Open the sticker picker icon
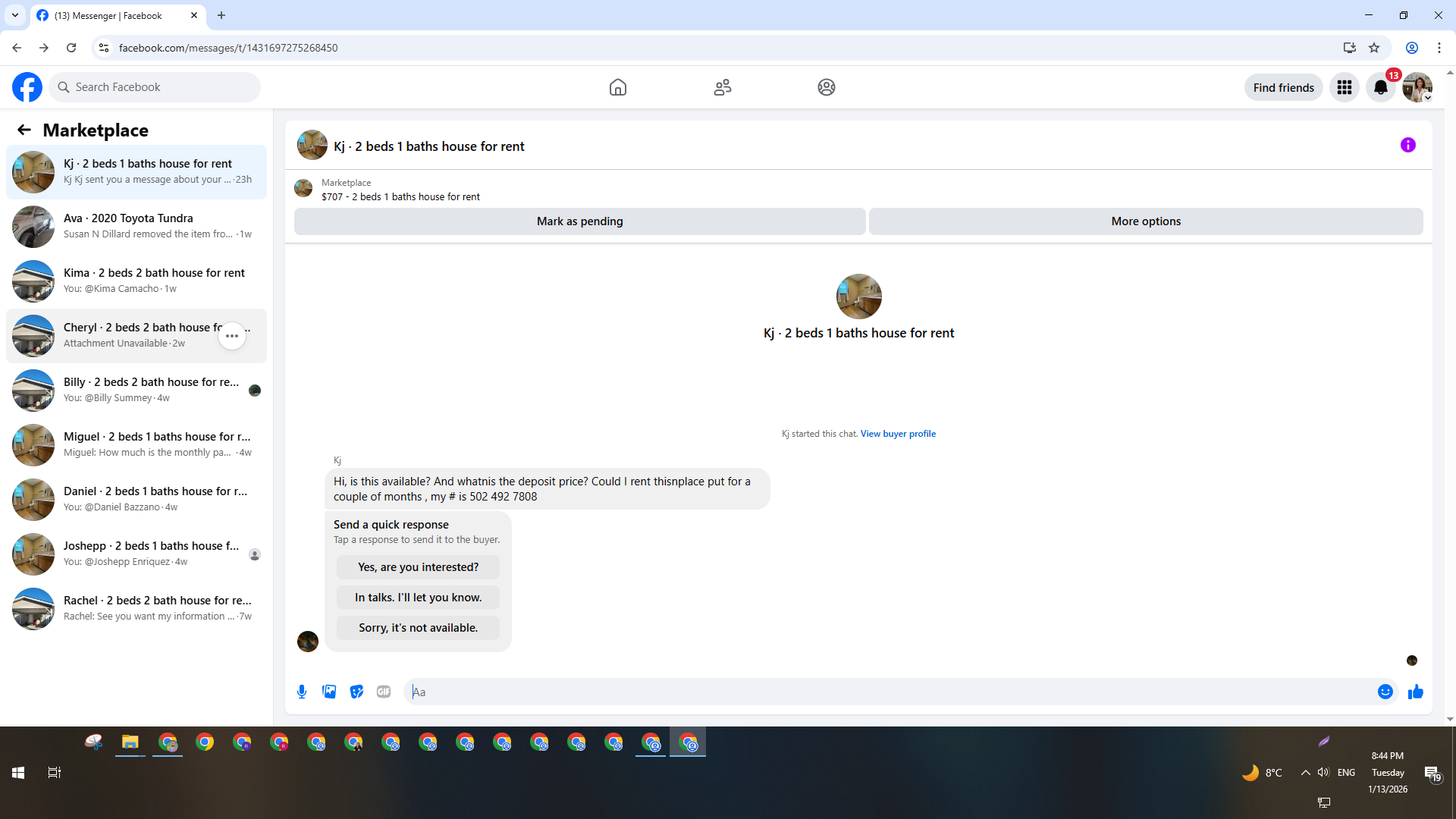 (356, 692)
